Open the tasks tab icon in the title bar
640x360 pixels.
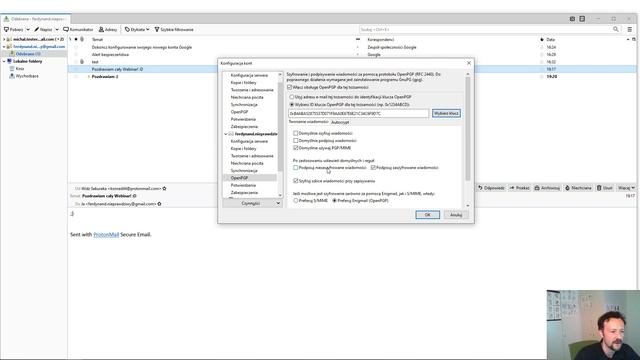[582, 19]
